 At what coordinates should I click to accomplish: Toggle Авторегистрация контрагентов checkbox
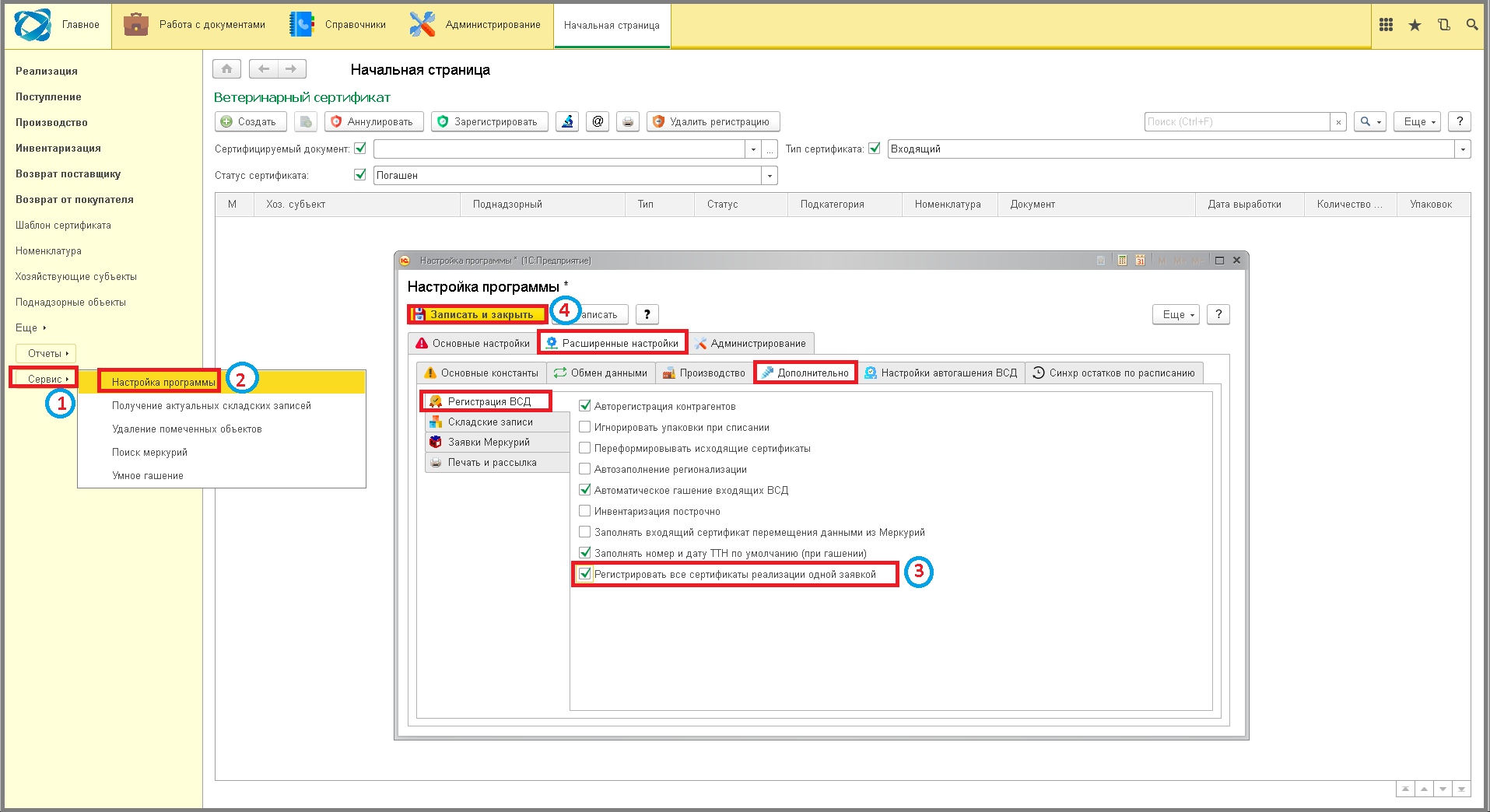point(585,406)
